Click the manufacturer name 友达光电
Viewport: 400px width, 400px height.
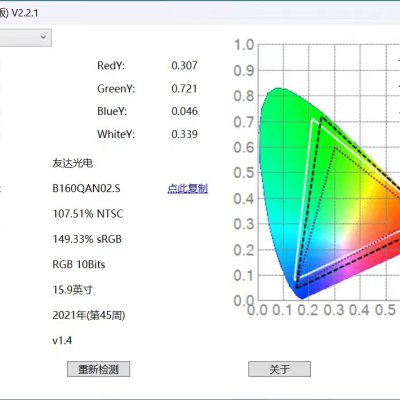coord(72,163)
